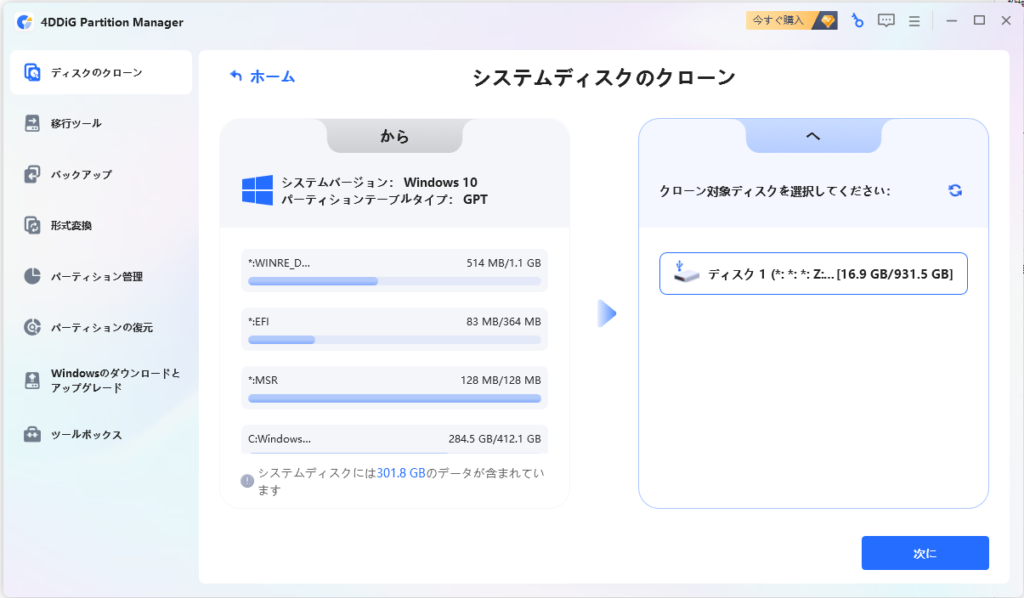
Task: Click the 今すぐ購入 purchase button
Action: [x=792, y=21]
